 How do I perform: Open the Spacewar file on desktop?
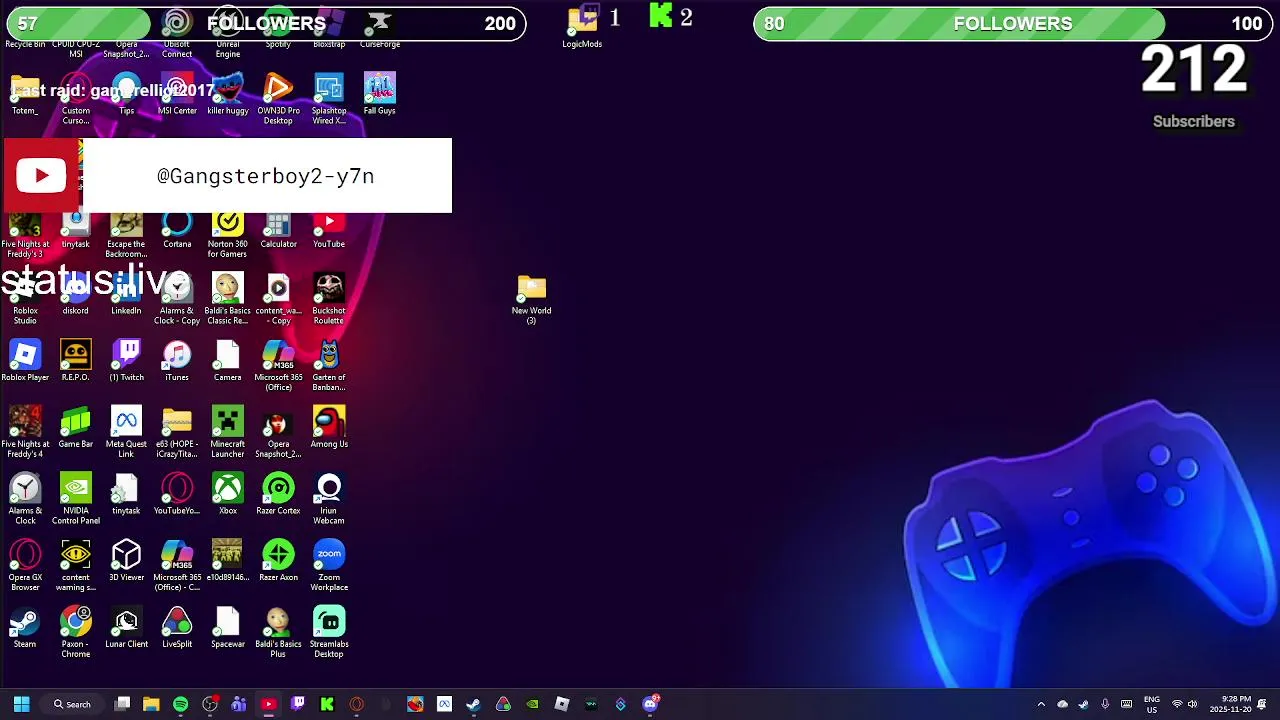pos(228,628)
